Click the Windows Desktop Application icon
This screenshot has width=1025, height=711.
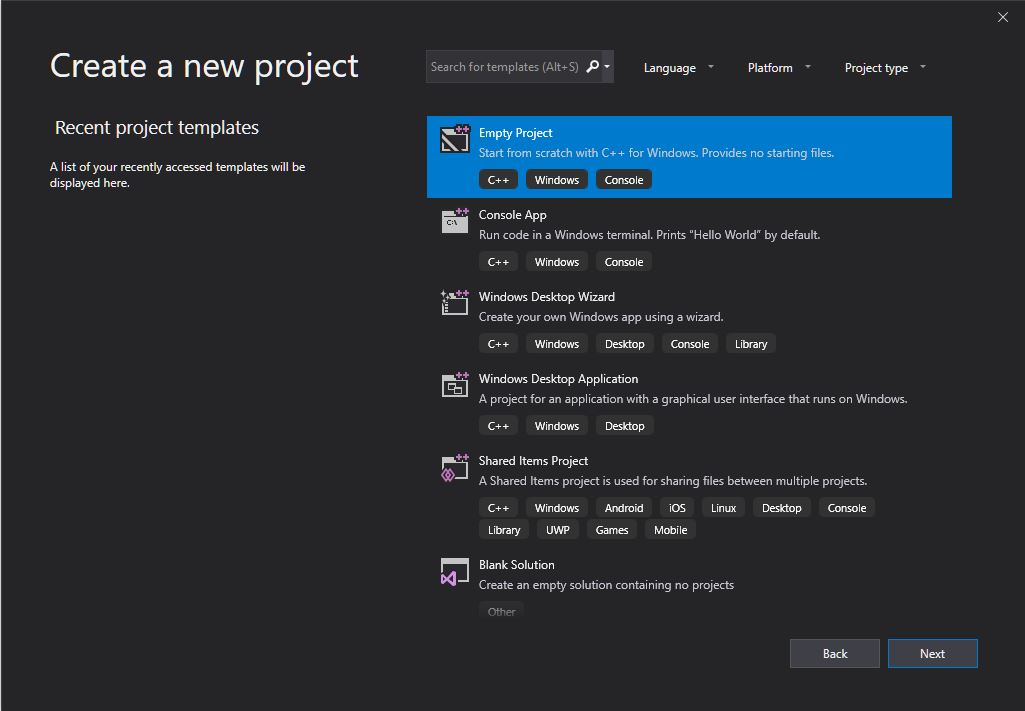[x=455, y=385]
